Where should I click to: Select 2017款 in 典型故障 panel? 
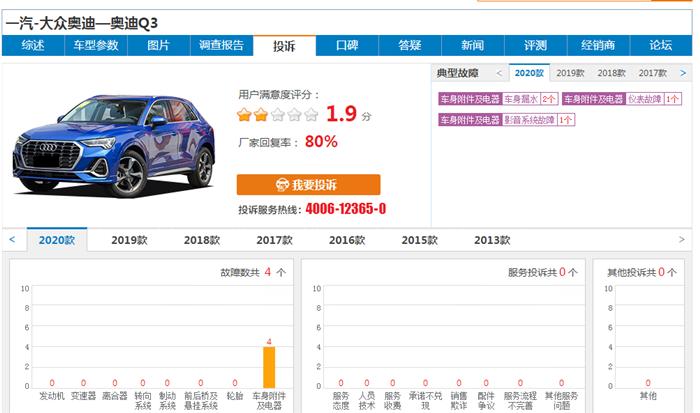click(x=652, y=73)
